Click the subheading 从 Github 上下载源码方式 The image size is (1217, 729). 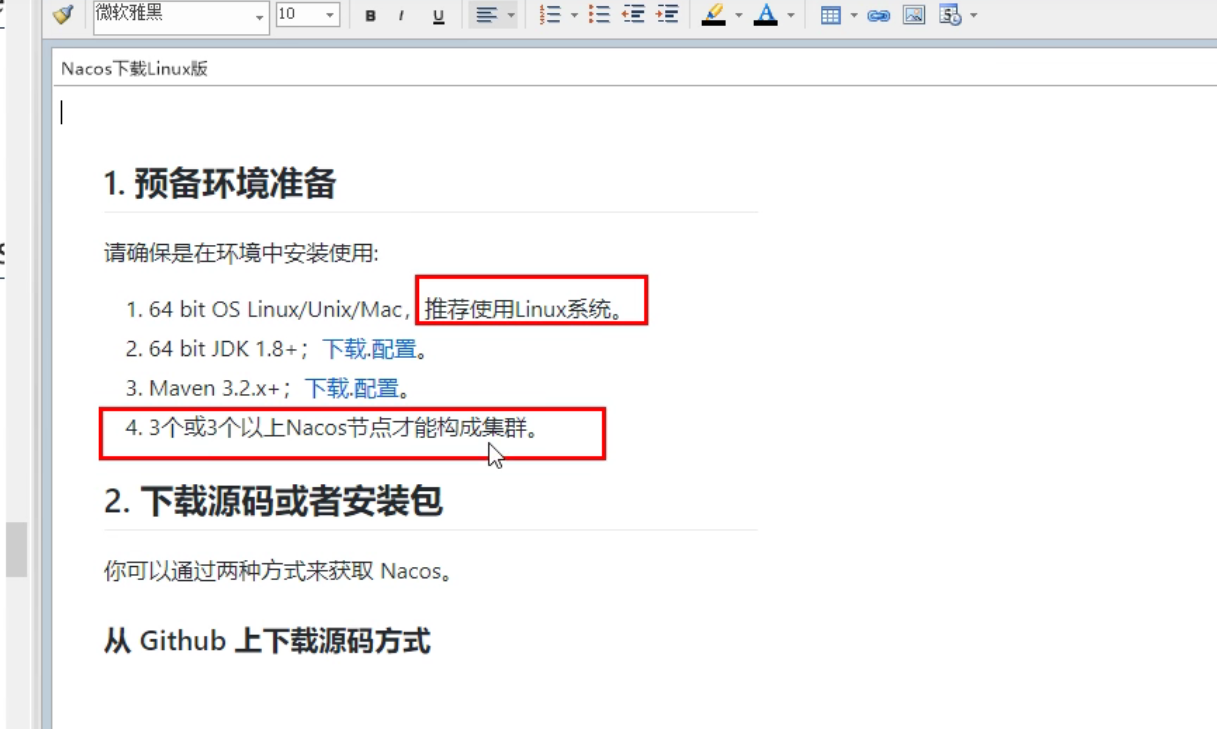click(x=267, y=641)
